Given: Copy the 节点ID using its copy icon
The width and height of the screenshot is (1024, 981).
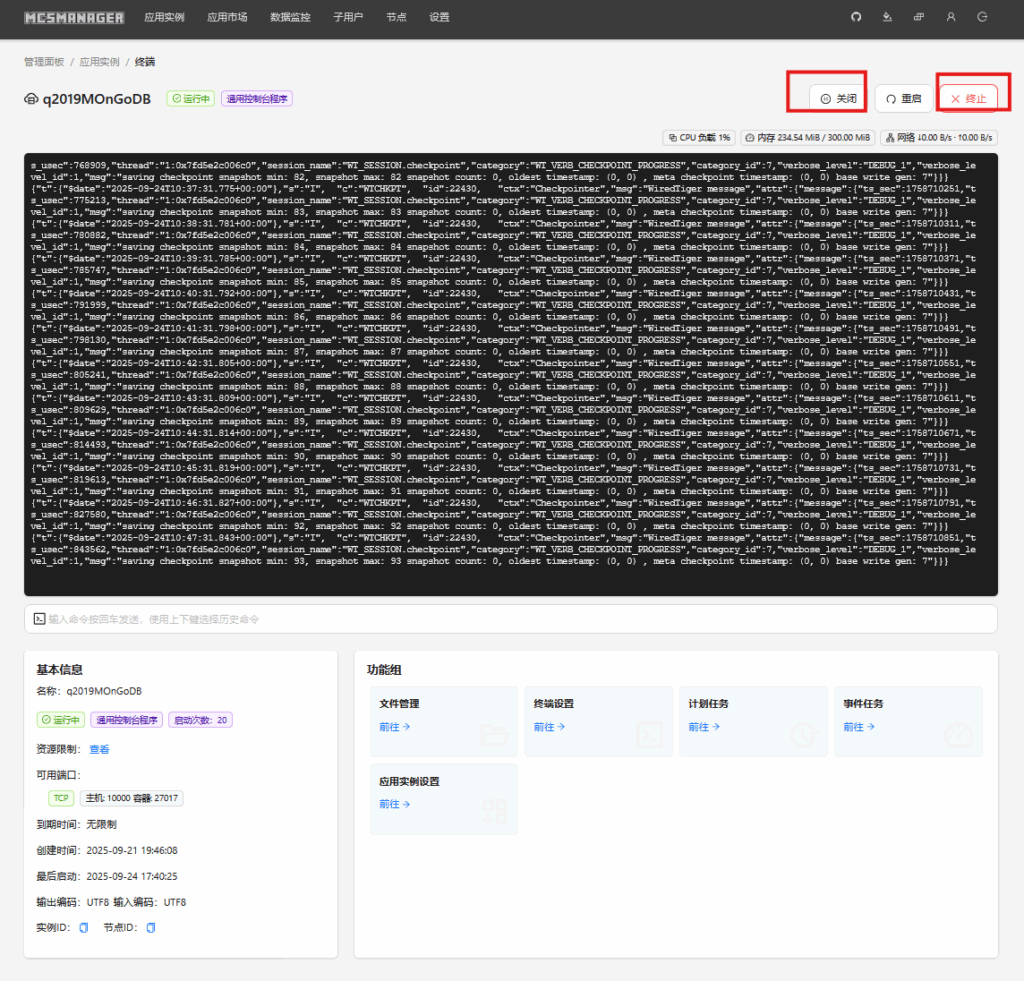Looking at the screenshot, I should coord(151,927).
